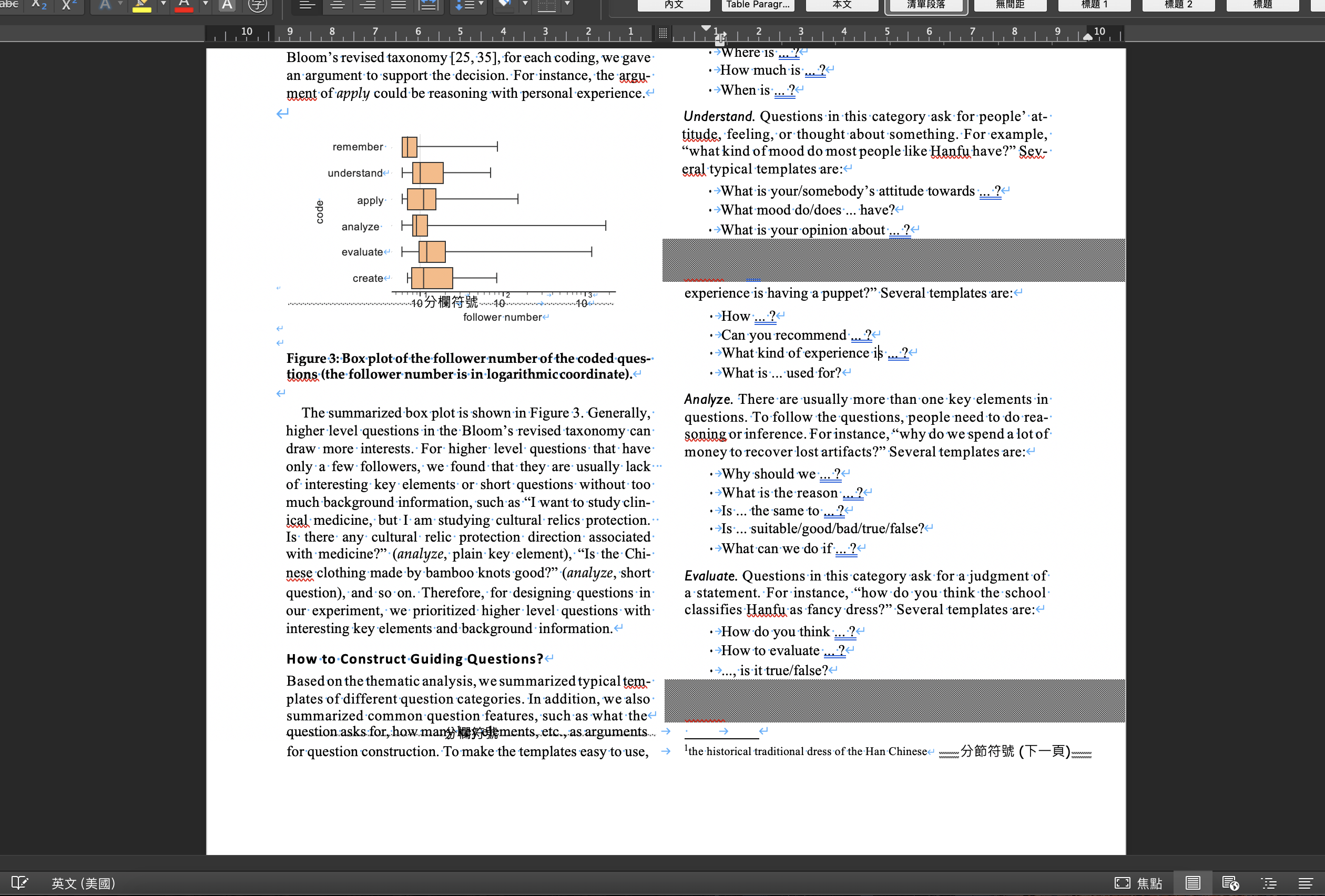This screenshot has width=1325, height=896.
Task: Click the section break marker 分節符號 (下一頁)
Action: (1015, 751)
